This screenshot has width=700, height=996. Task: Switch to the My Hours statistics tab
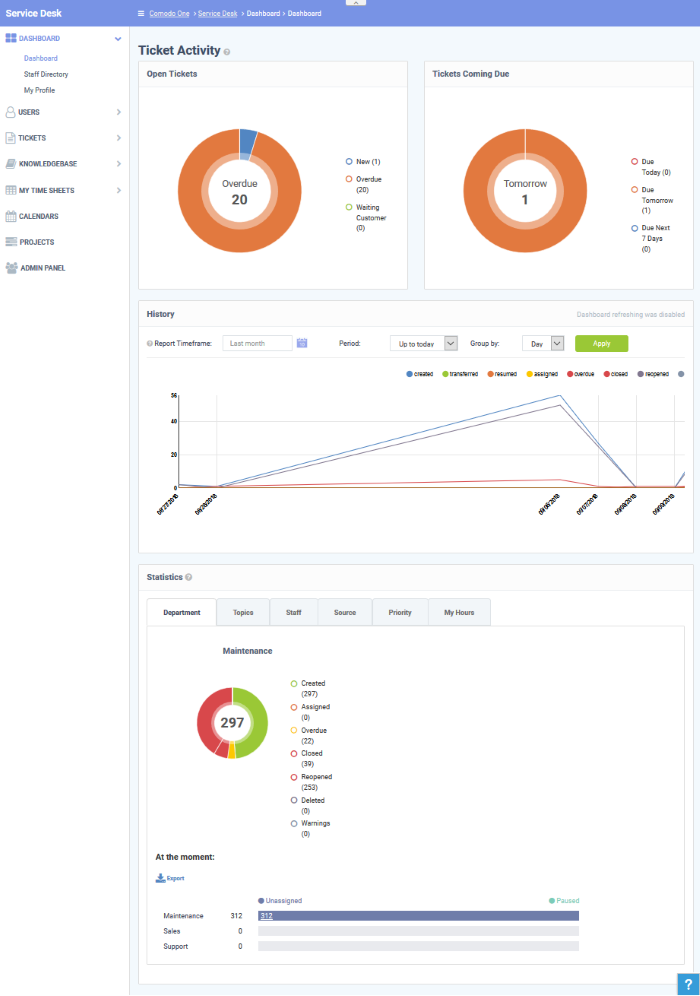coord(459,612)
